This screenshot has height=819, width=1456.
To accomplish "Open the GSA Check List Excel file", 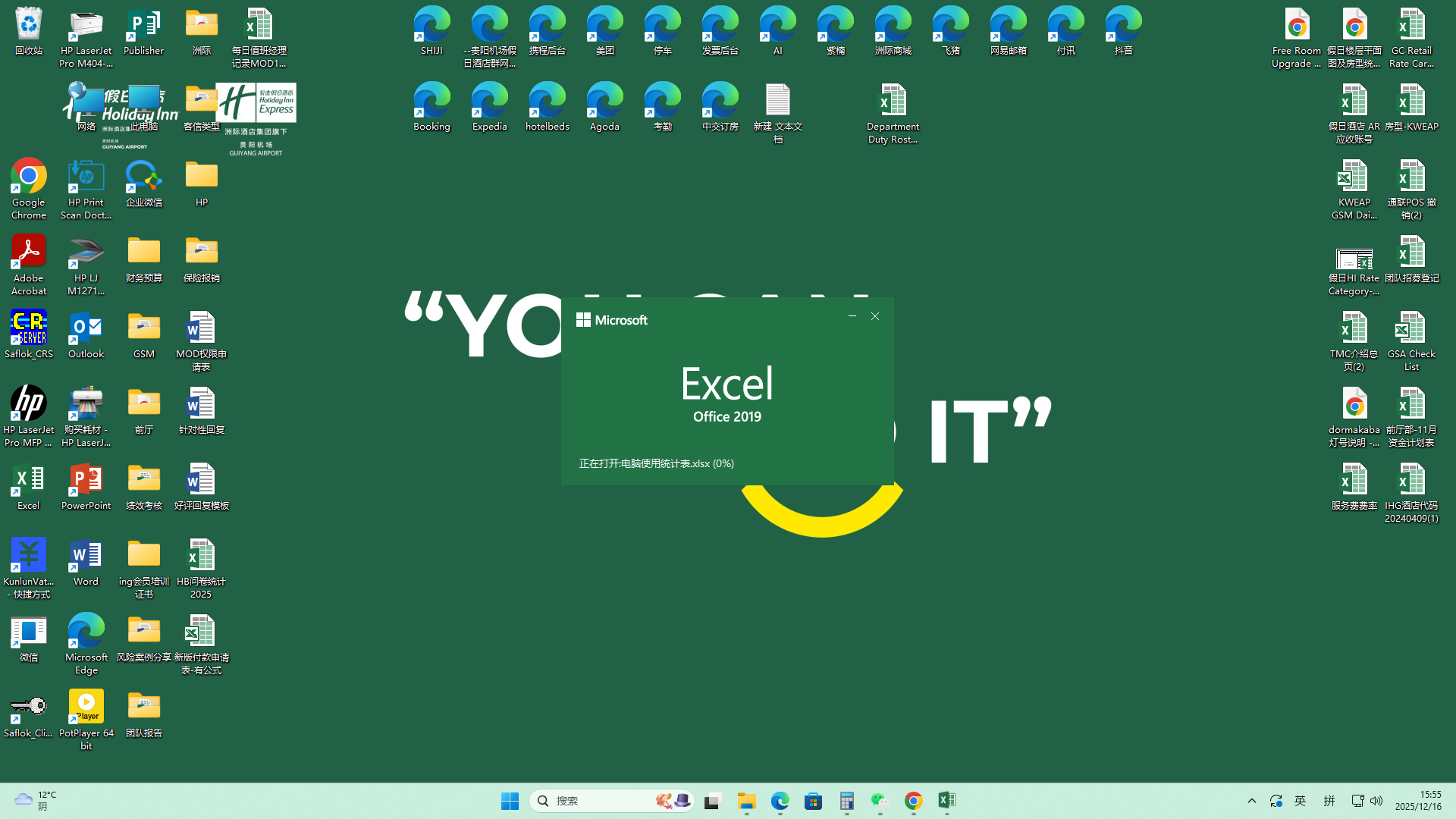I will (1411, 329).
